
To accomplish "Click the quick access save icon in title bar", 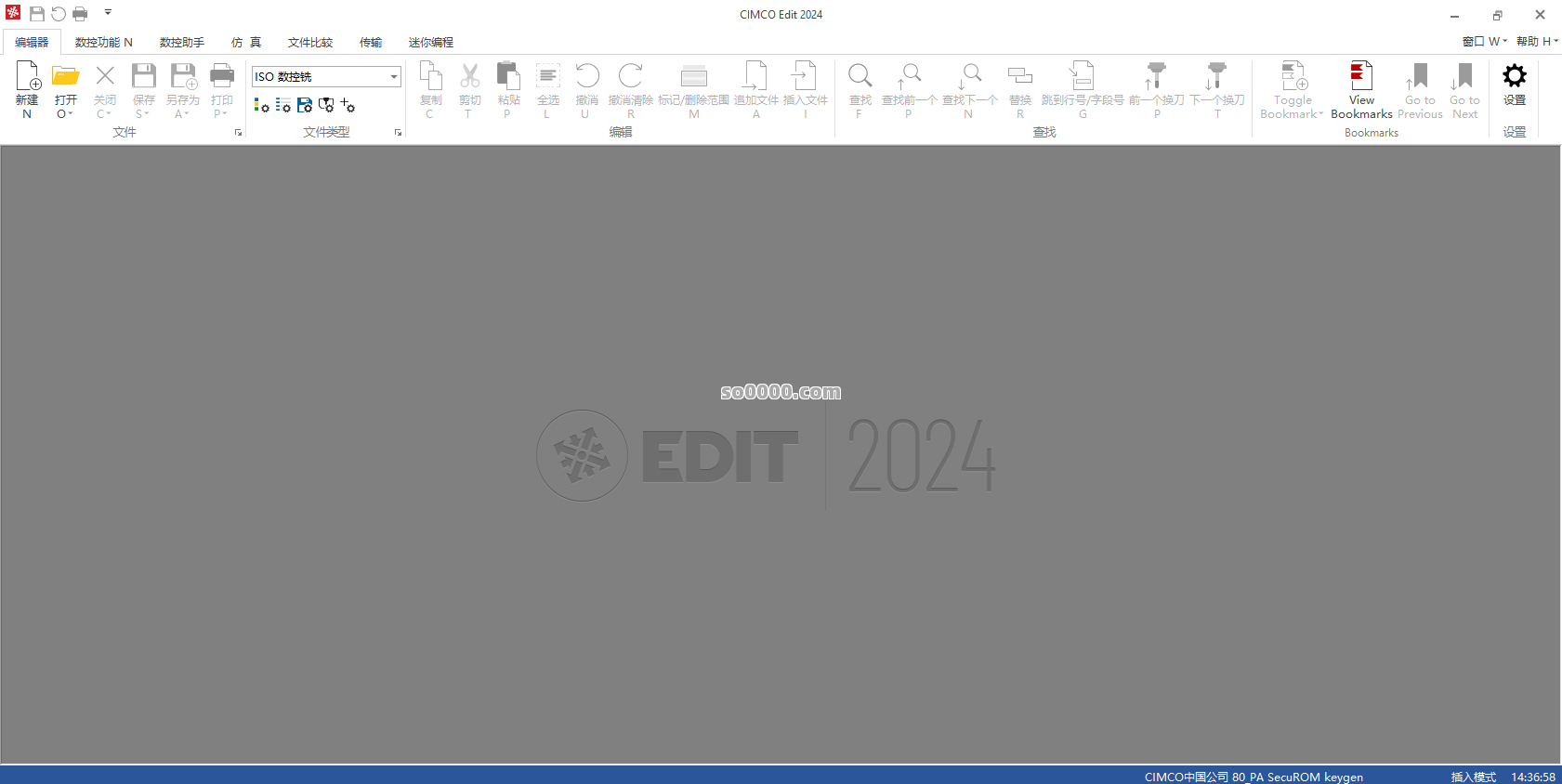I will [x=37, y=14].
